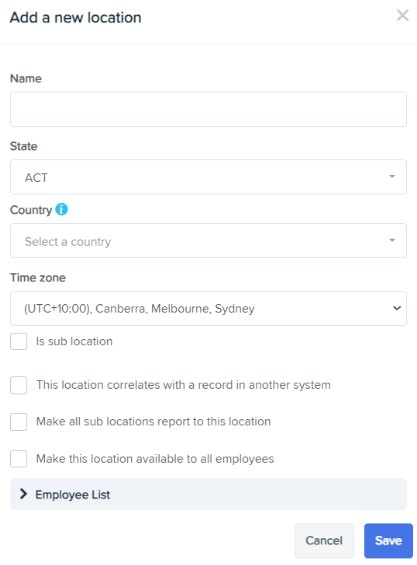The image size is (417, 565).
Task: Click the Name field label
Action: point(26,78)
